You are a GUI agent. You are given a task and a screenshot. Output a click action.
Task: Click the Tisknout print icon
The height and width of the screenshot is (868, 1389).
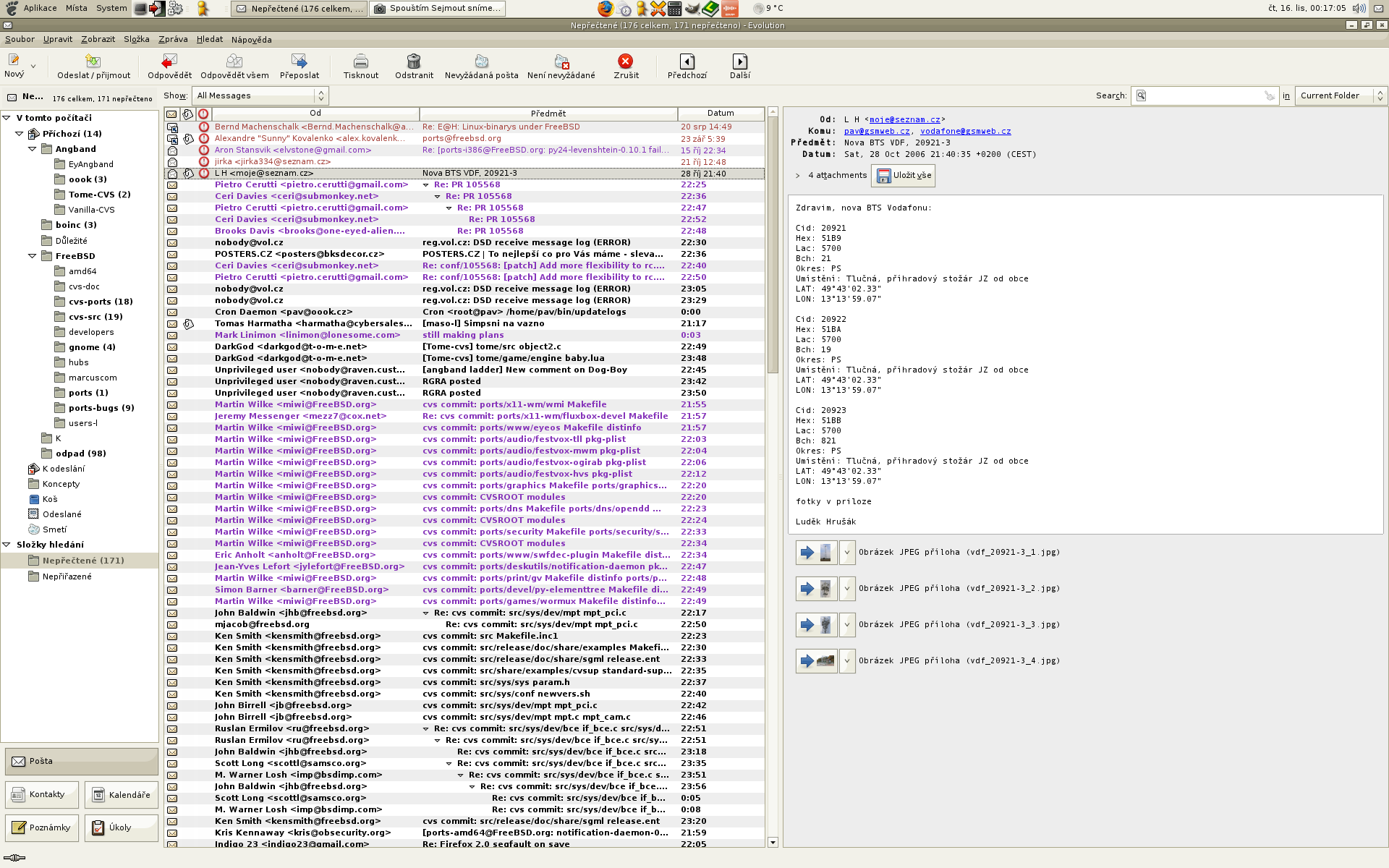click(x=360, y=61)
